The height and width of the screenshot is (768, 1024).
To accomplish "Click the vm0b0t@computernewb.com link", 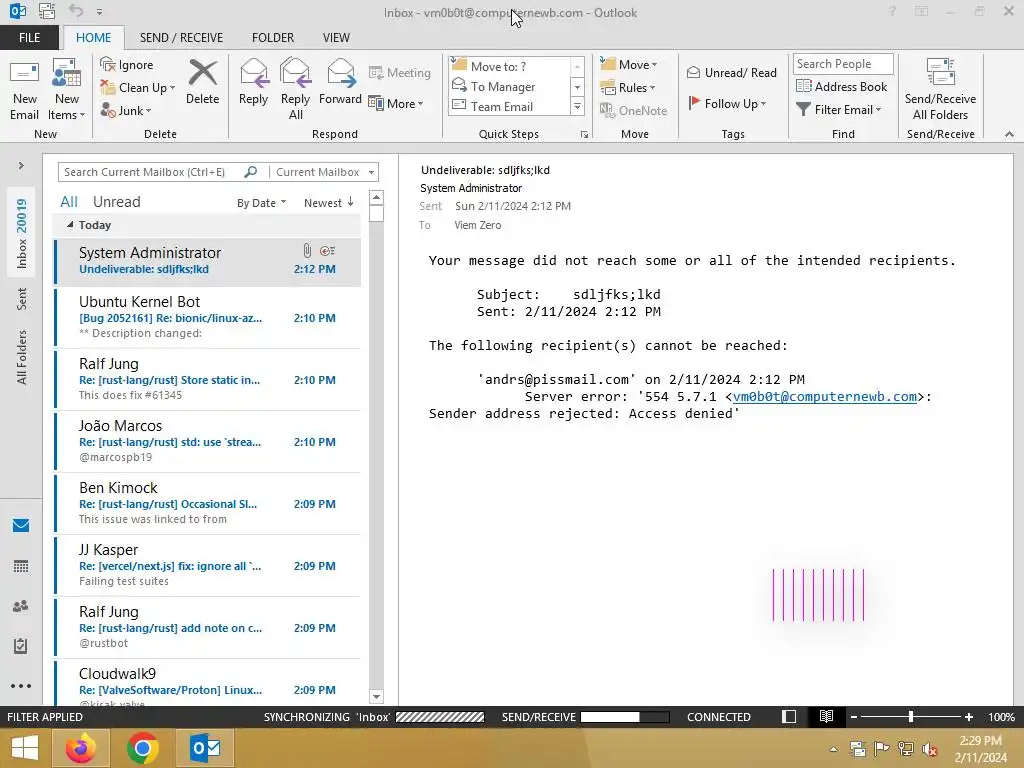I will click(824, 396).
